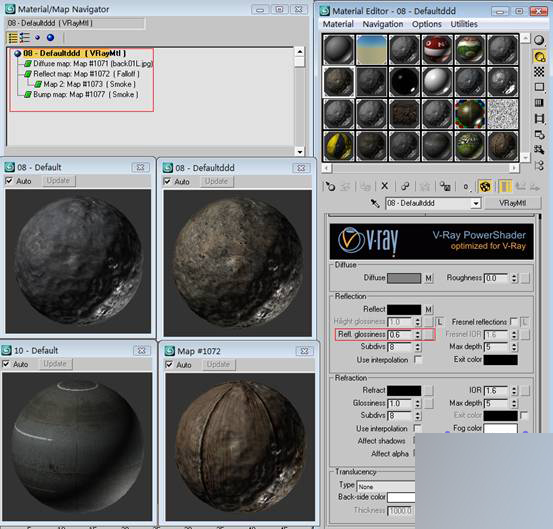Enable Use interpolation under Refraction
Viewport: 553px width, 529px height.
pos(418,428)
